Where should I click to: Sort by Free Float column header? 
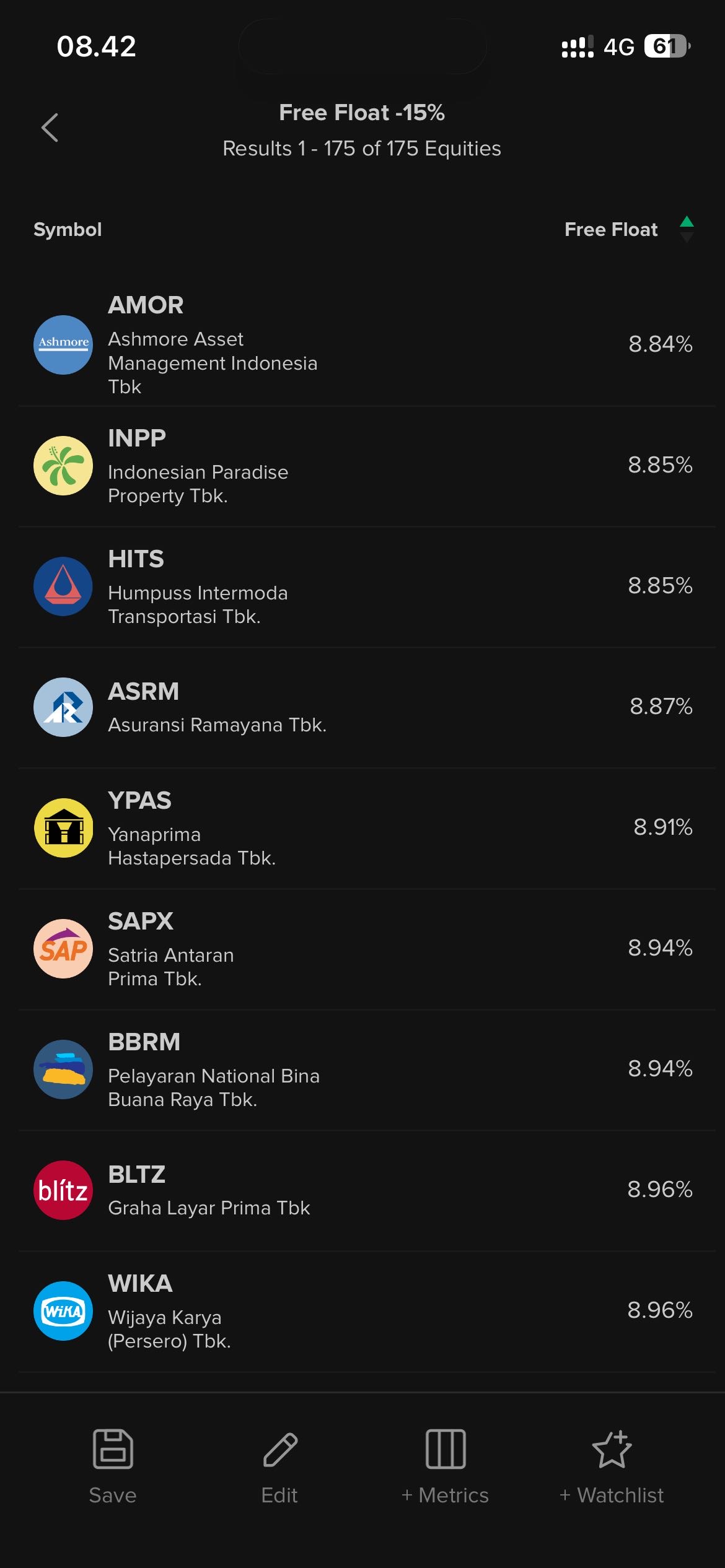pos(610,230)
